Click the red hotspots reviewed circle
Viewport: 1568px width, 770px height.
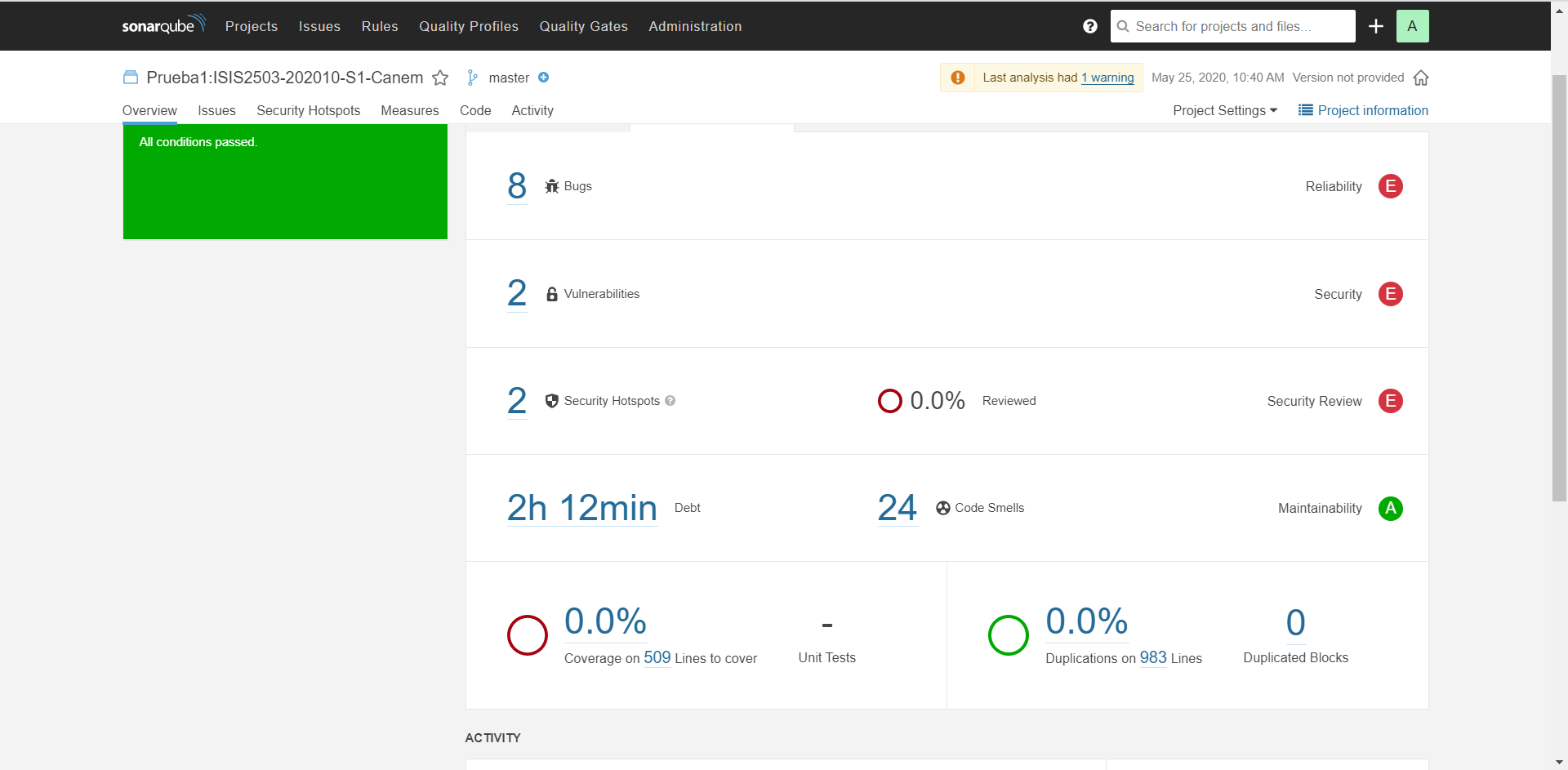coord(889,401)
